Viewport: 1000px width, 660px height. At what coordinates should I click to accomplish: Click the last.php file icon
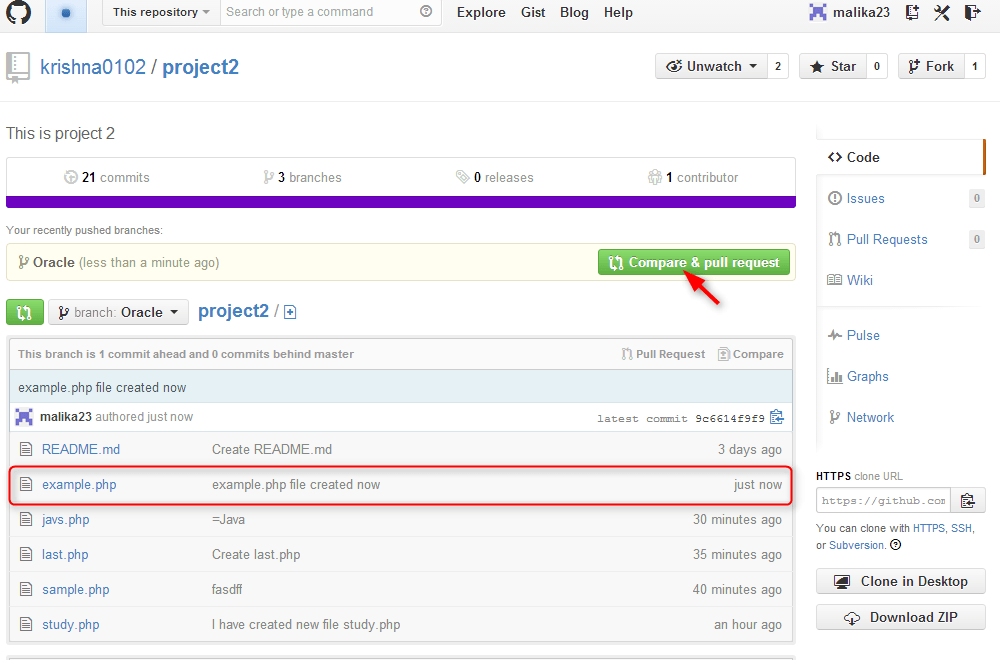pyautogui.click(x=26, y=554)
